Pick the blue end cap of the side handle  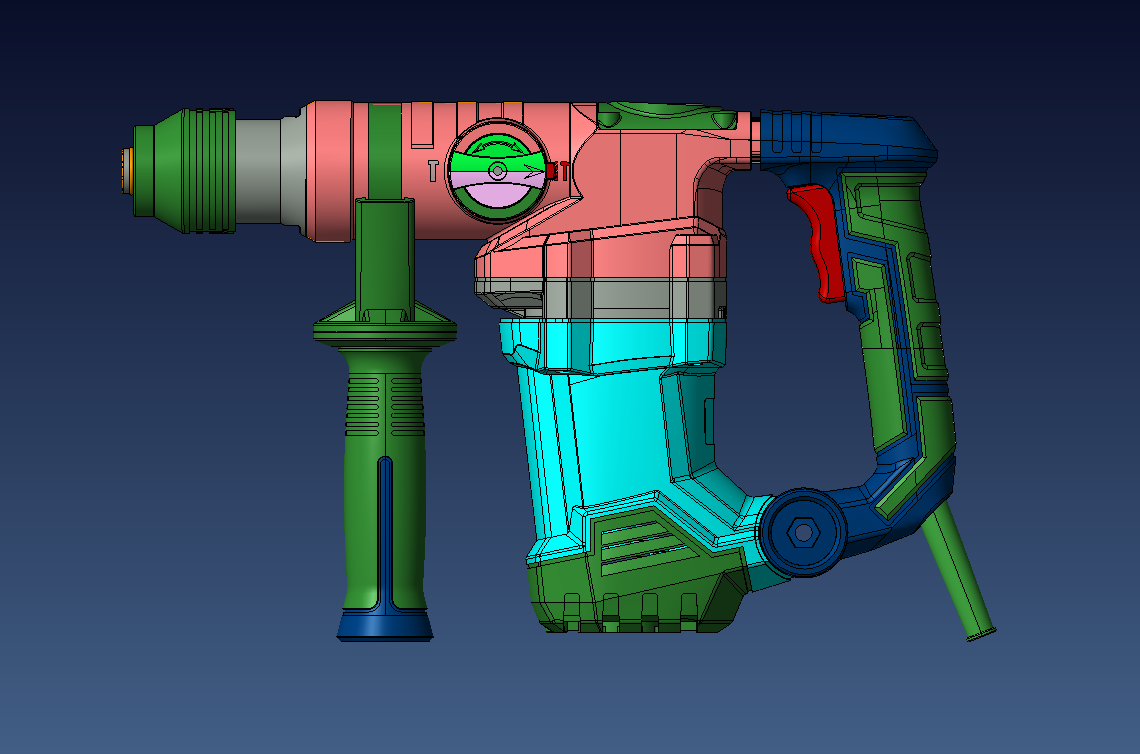click(x=385, y=625)
